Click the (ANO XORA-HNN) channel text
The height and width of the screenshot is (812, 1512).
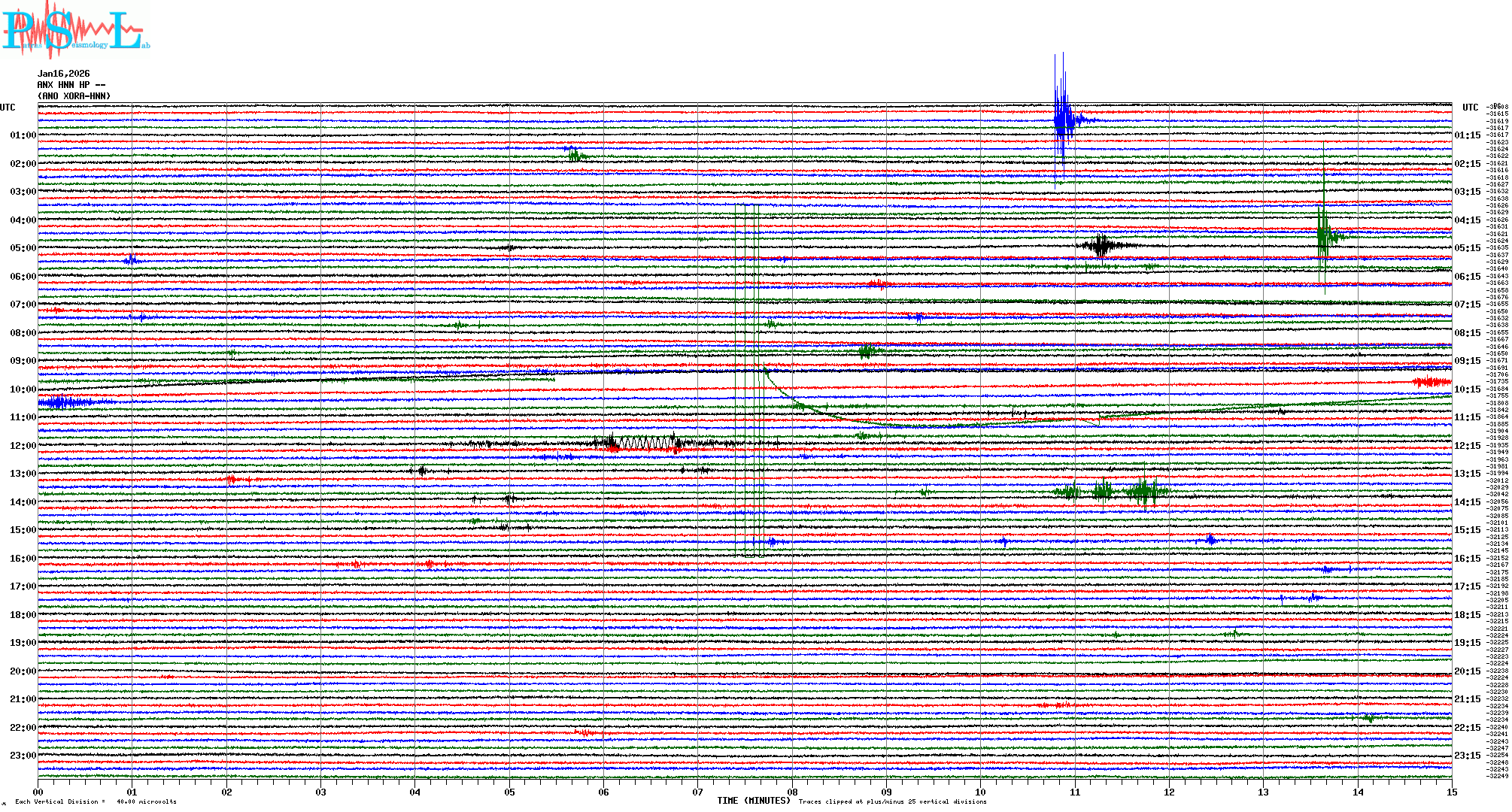74,96
